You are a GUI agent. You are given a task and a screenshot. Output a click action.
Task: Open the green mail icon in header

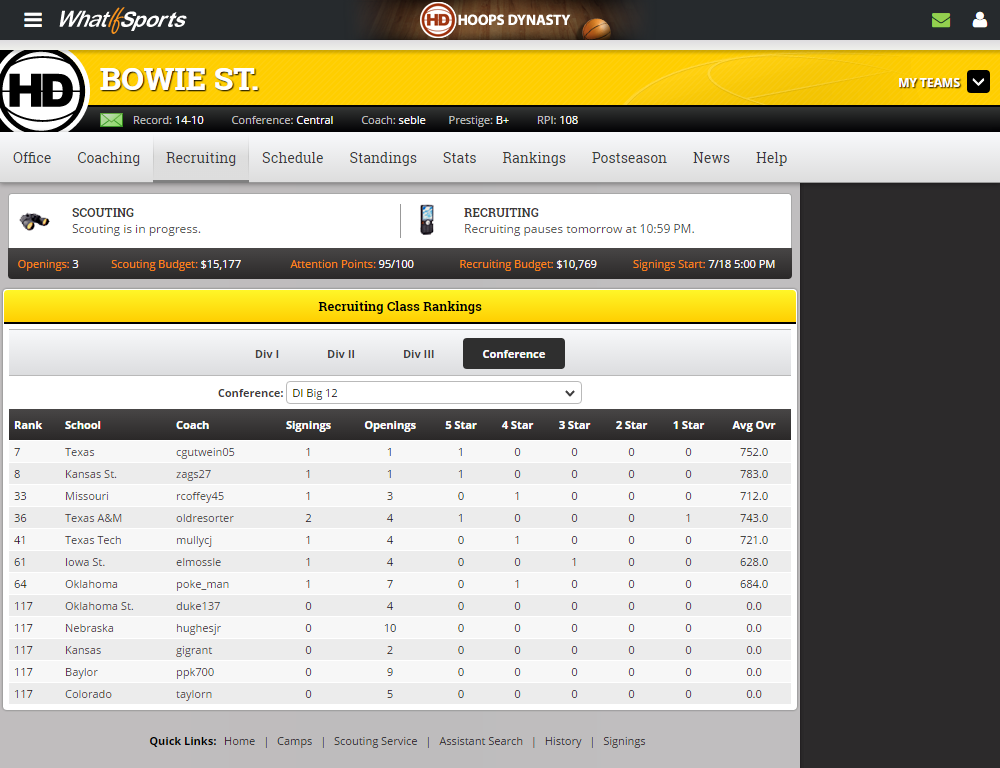pos(940,20)
